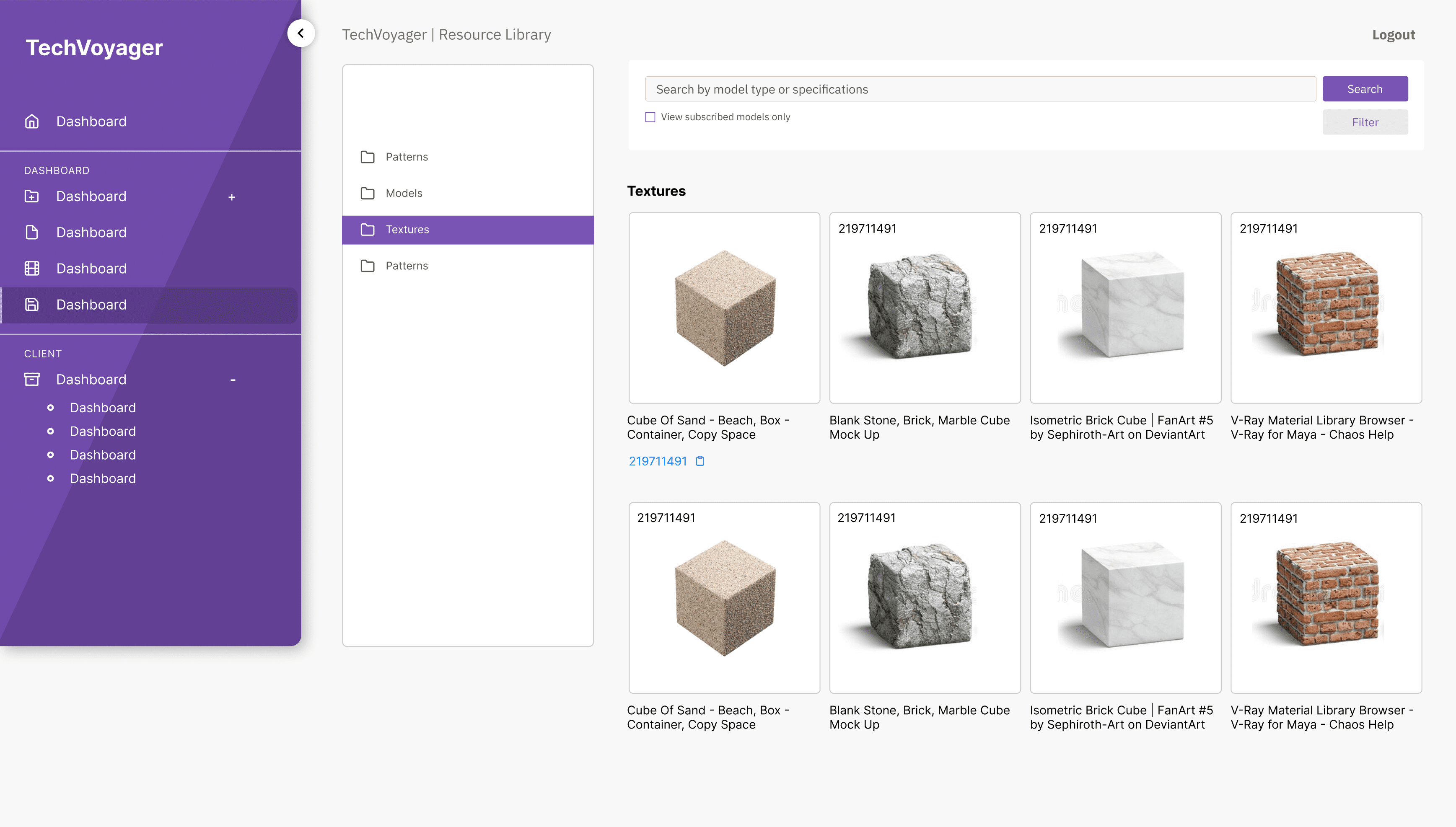Focus the model type search field
Viewport: 1456px width, 827px height.
[979, 89]
